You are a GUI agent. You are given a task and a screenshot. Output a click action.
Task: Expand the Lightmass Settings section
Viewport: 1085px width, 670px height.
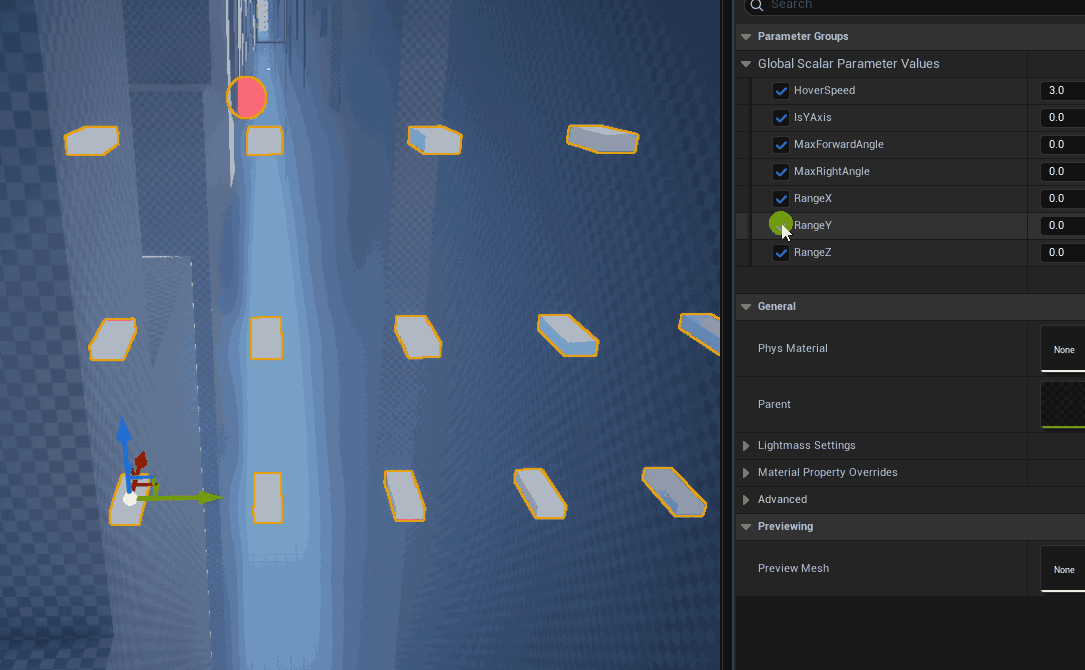click(745, 446)
